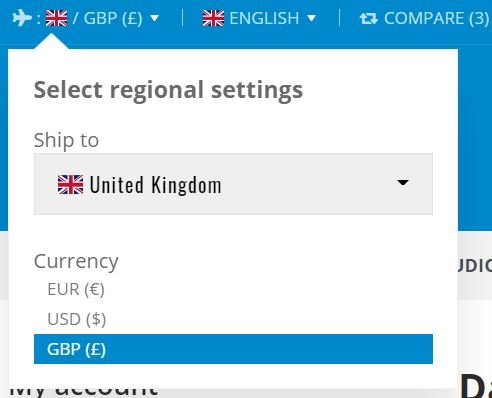Click ENGLISH language selector text
The image size is (492, 398).
[264, 18]
